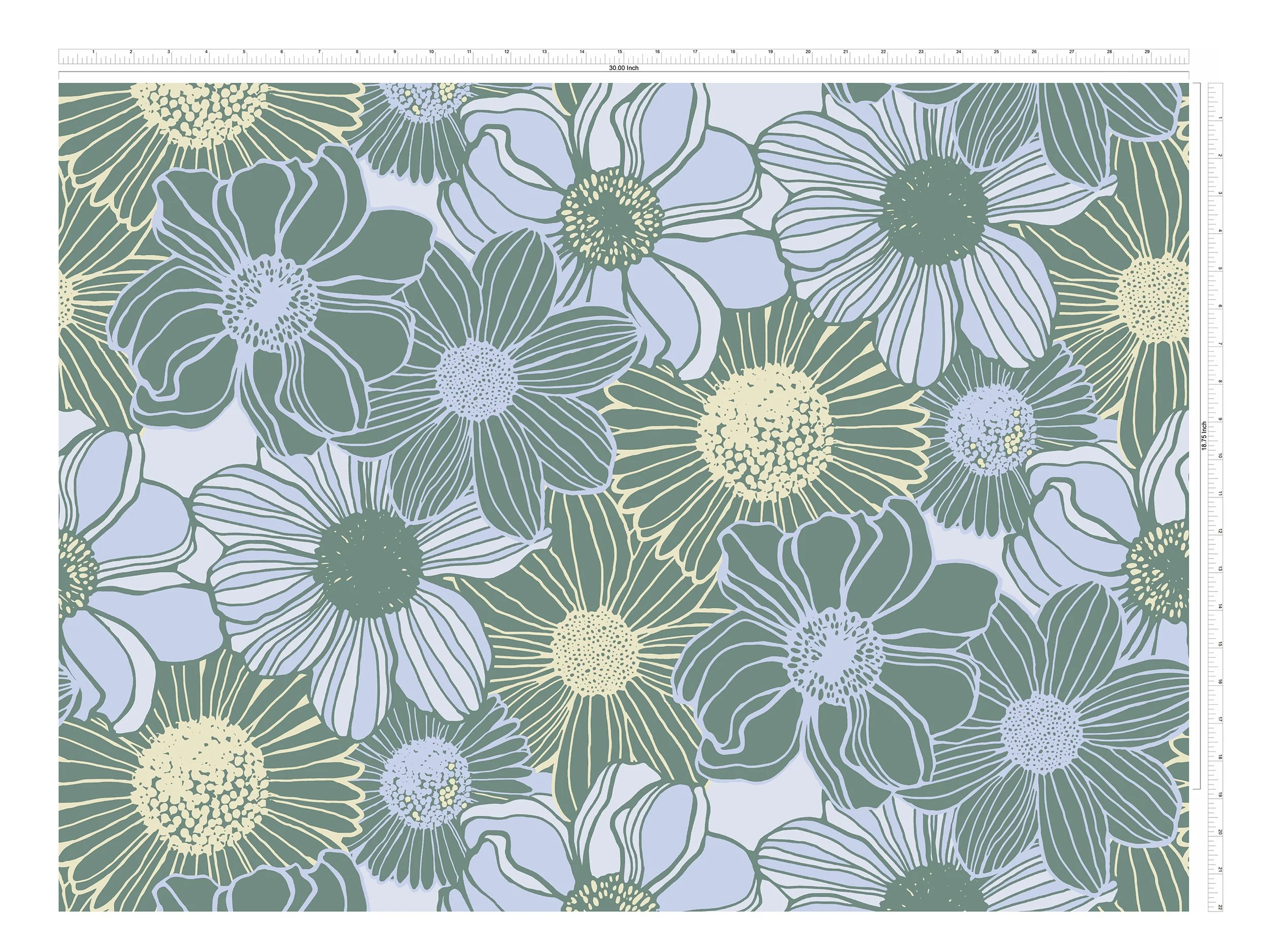Viewport: 1270px width, 952px height.
Task: Click the cream dotted center of top lavender flower
Action: coord(612,219)
